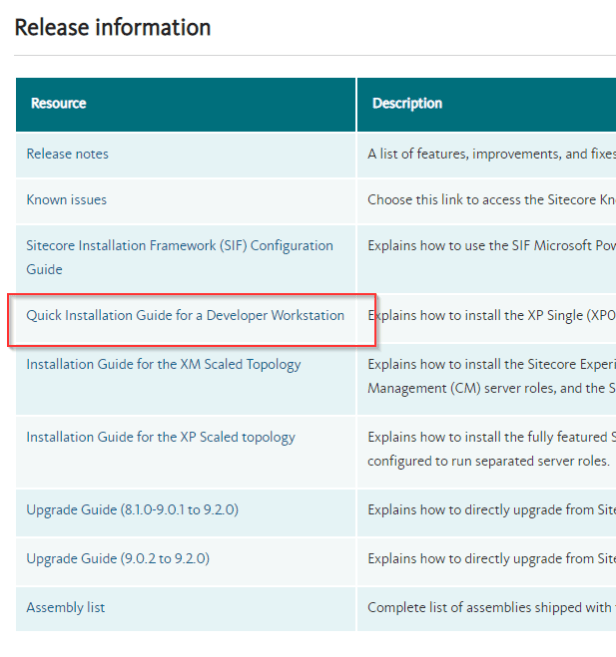Open Installation Guide for the XP Scaled topology
Screen dimensions: 616x657
click(x=160, y=438)
